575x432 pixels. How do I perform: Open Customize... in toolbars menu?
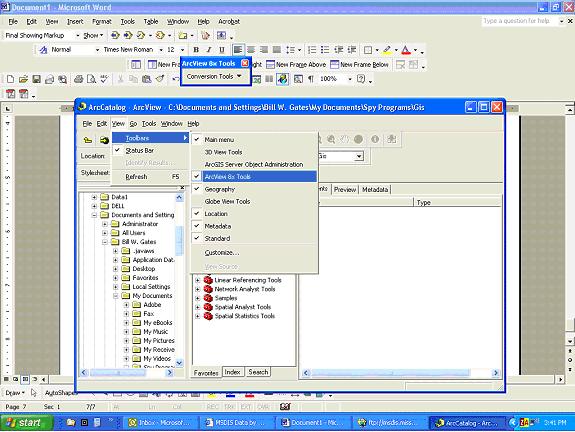coord(254,252)
